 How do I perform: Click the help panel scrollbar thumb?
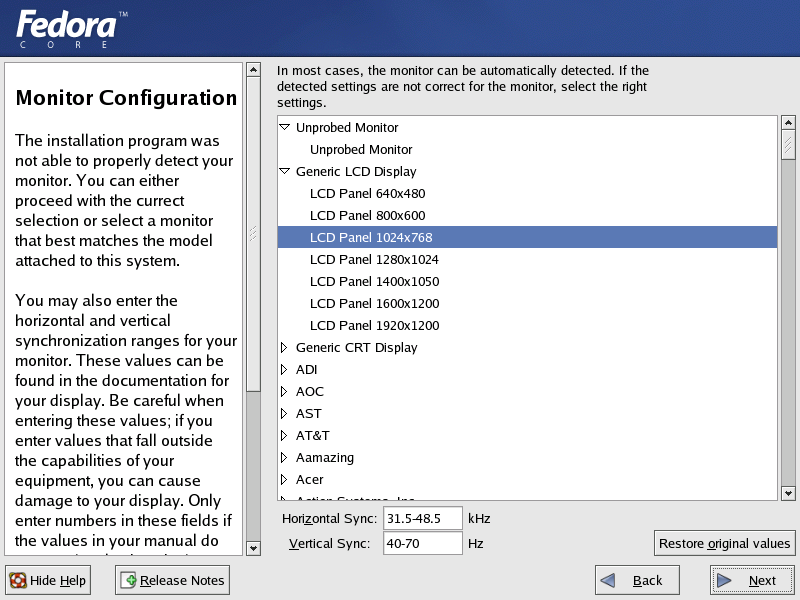pos(253,234)
